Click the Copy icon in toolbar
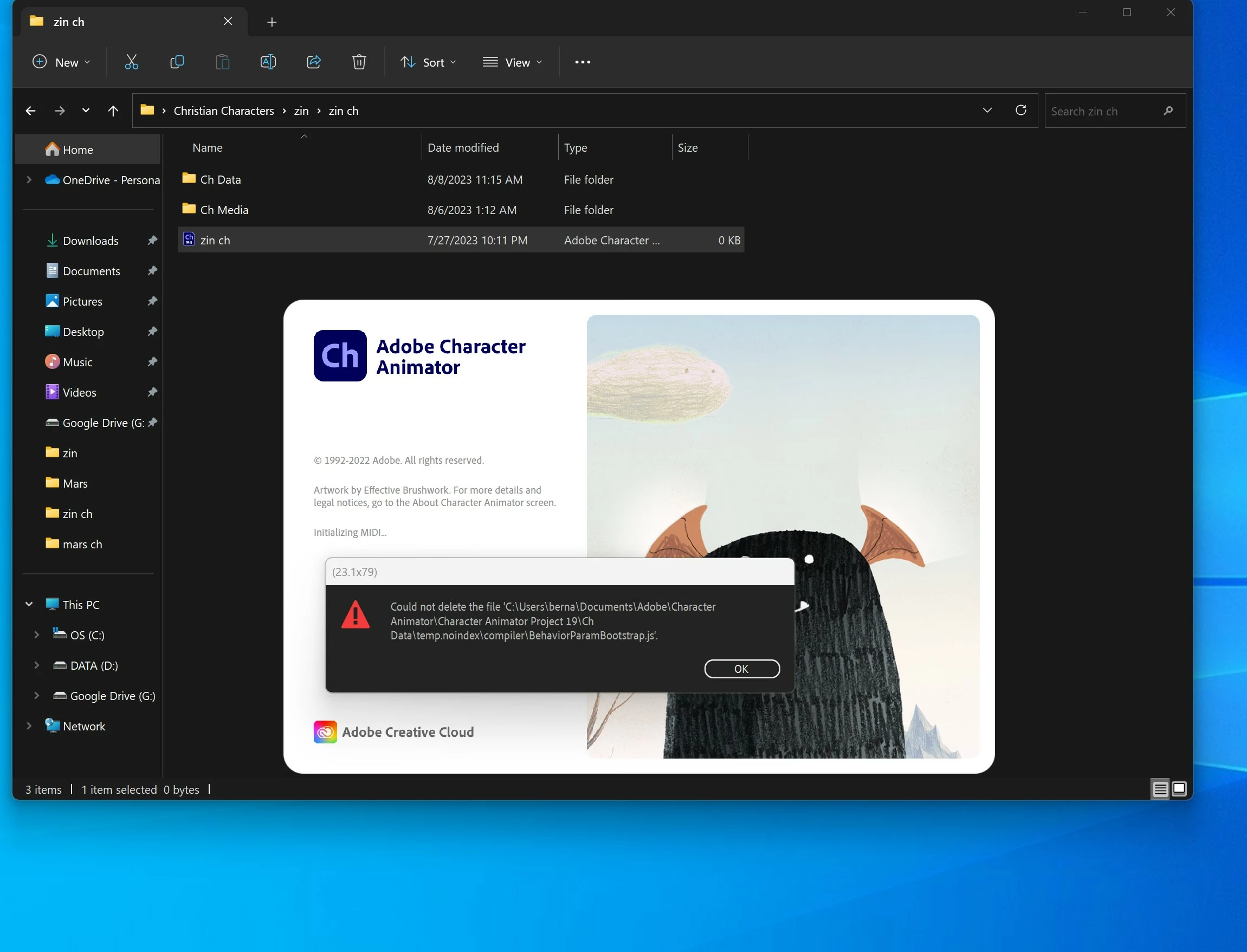The image size is (1247, 952). 177,62
